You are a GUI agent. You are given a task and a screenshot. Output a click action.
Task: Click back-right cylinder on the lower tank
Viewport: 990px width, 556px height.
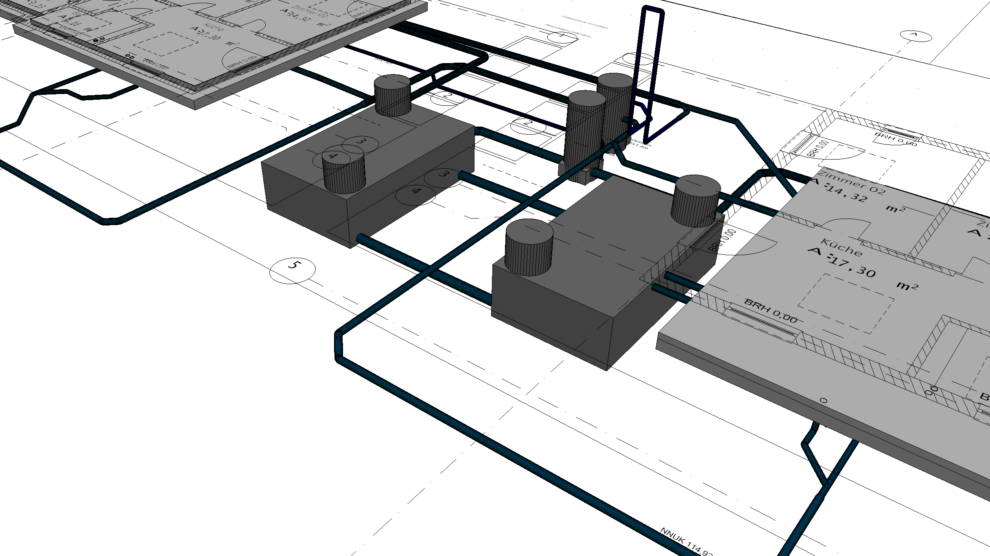pos(696,200)
